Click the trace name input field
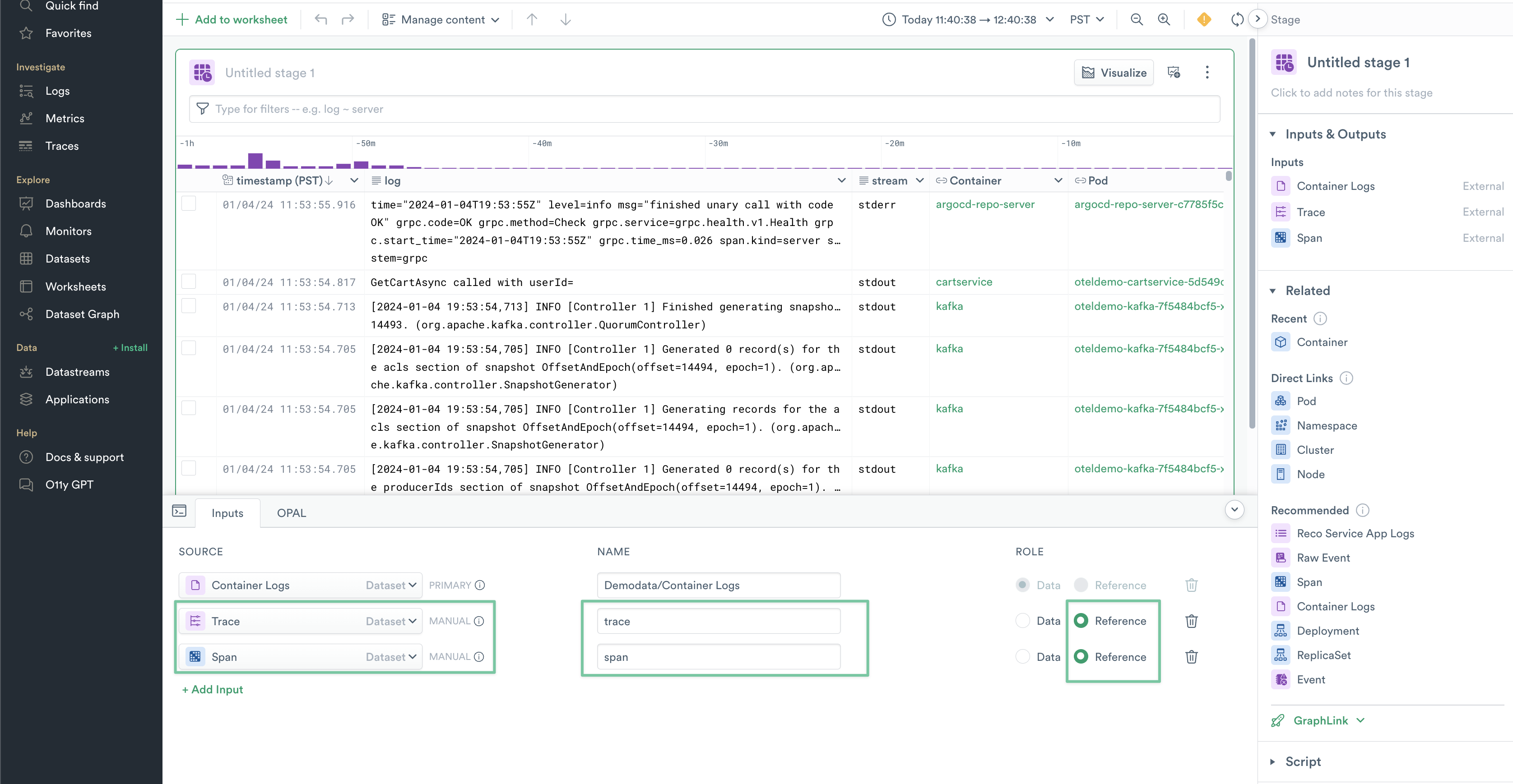 coord(718,621)
